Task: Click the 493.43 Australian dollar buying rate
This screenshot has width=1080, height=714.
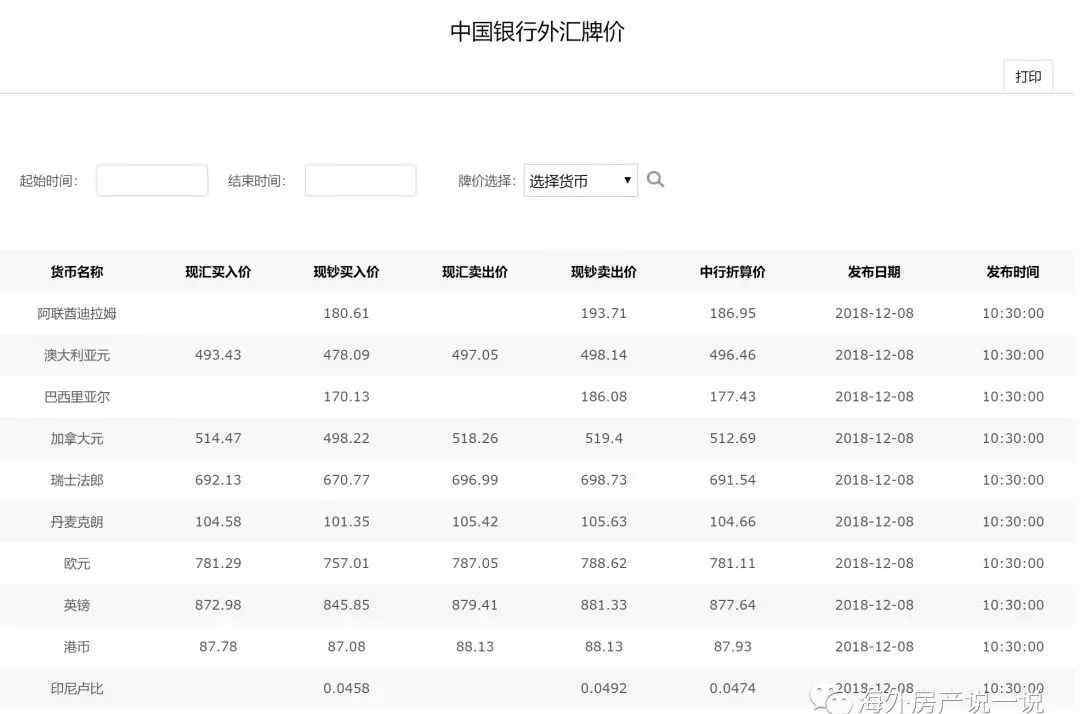Action: click(x=218, y=355)
